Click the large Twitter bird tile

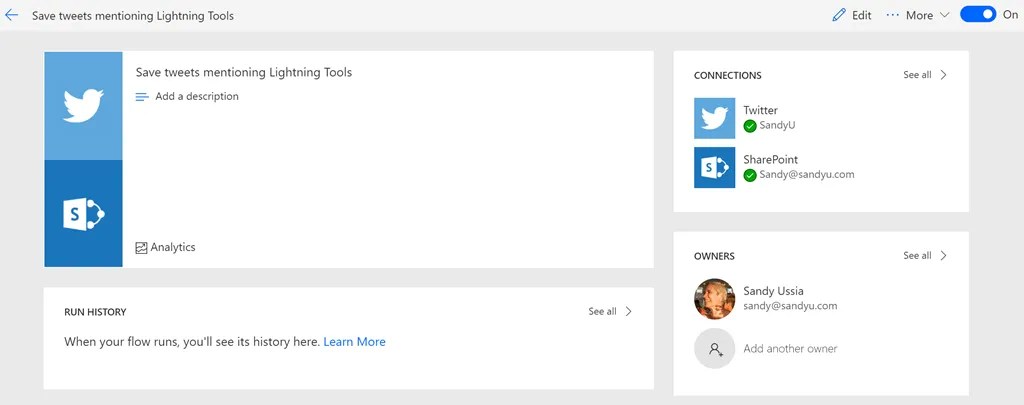point(83,106)
